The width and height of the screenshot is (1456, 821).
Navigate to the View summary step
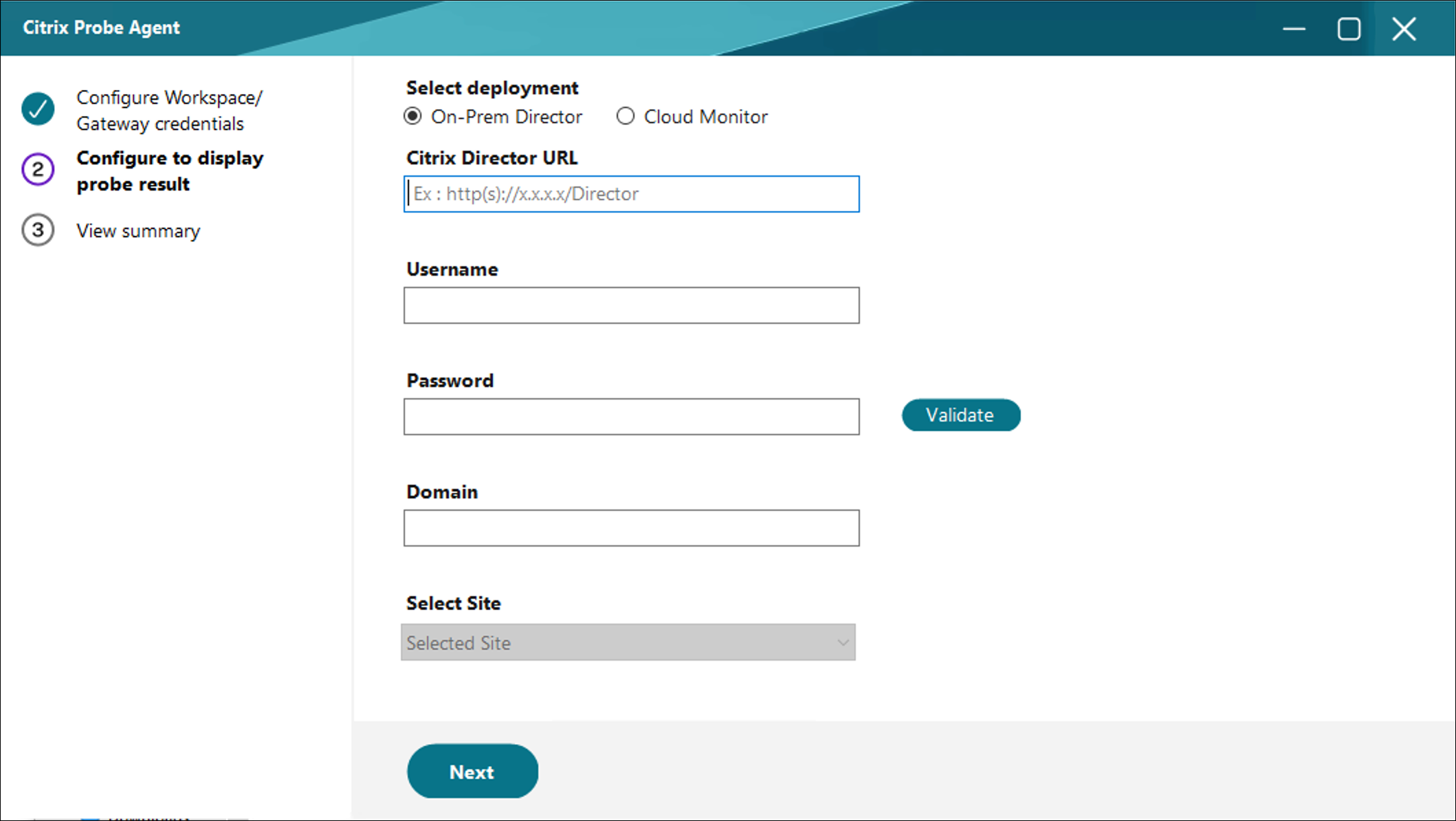pyautogui.click(x=137, y=230)
